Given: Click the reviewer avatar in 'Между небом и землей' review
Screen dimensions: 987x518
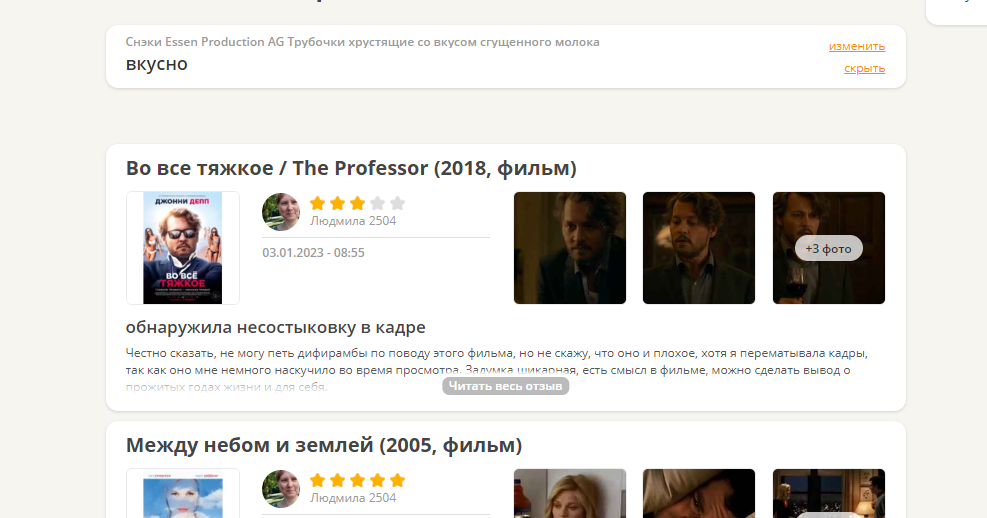Looking at the screenshot, I should coord(281,489).
